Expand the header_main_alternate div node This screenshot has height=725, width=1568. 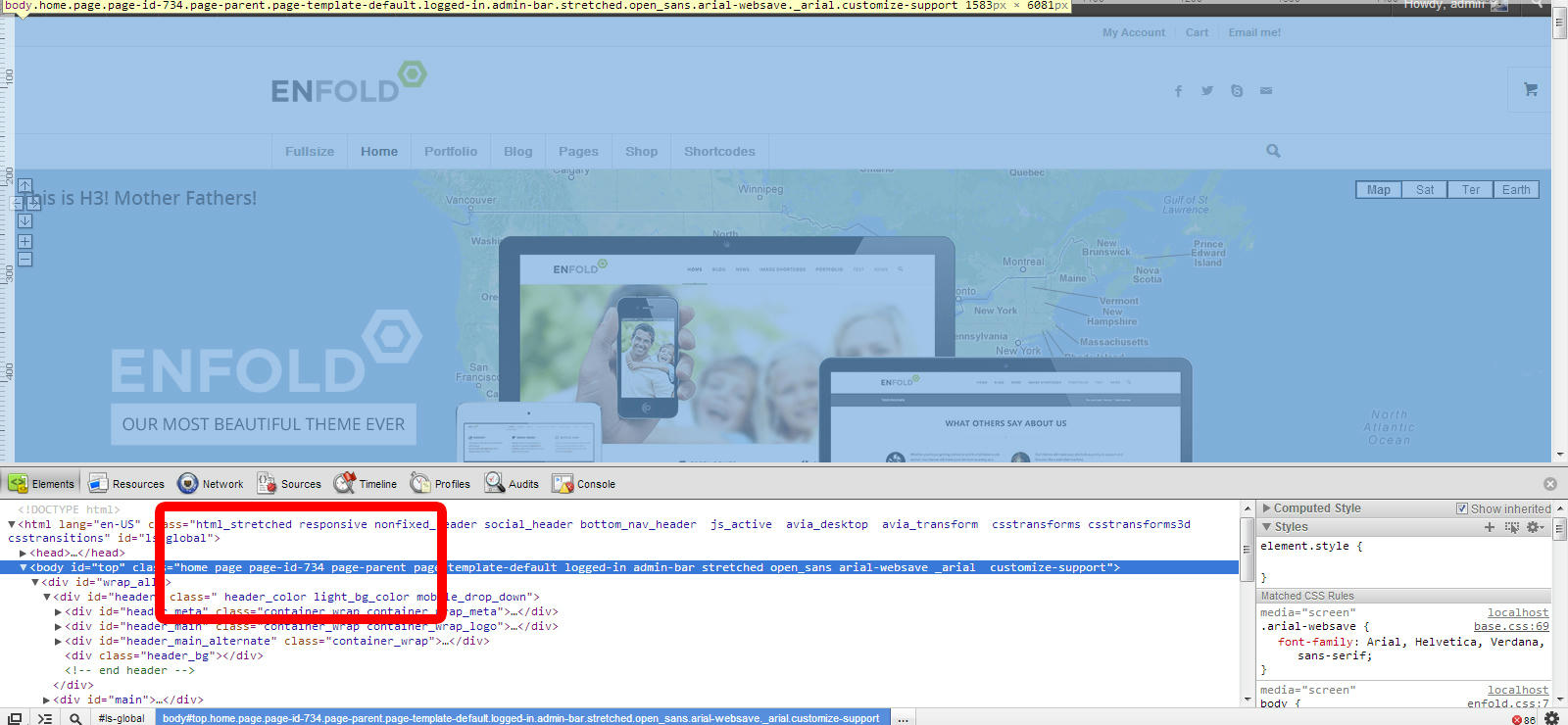(x=58, y=641)
